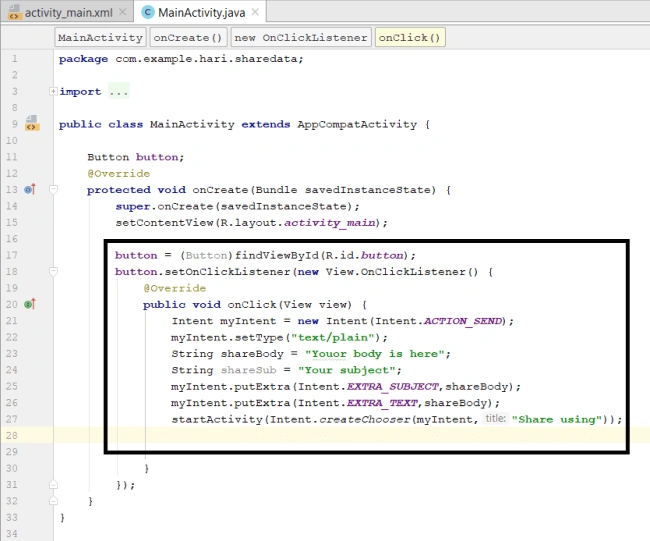
Task: Click implements gutter icon at line 20
Action: click(x=30, y=304)
